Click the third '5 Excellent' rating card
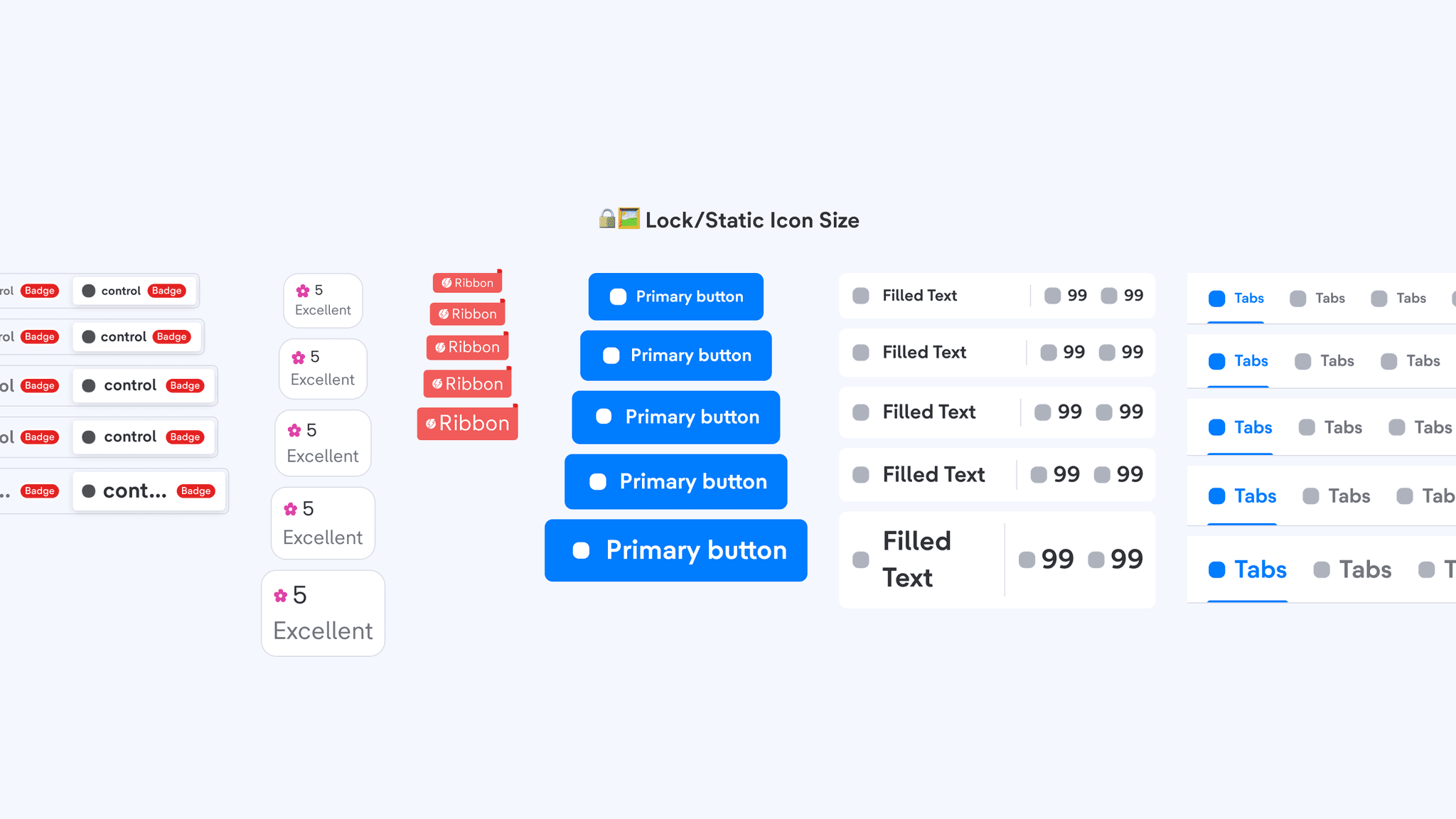 point(323,443)
